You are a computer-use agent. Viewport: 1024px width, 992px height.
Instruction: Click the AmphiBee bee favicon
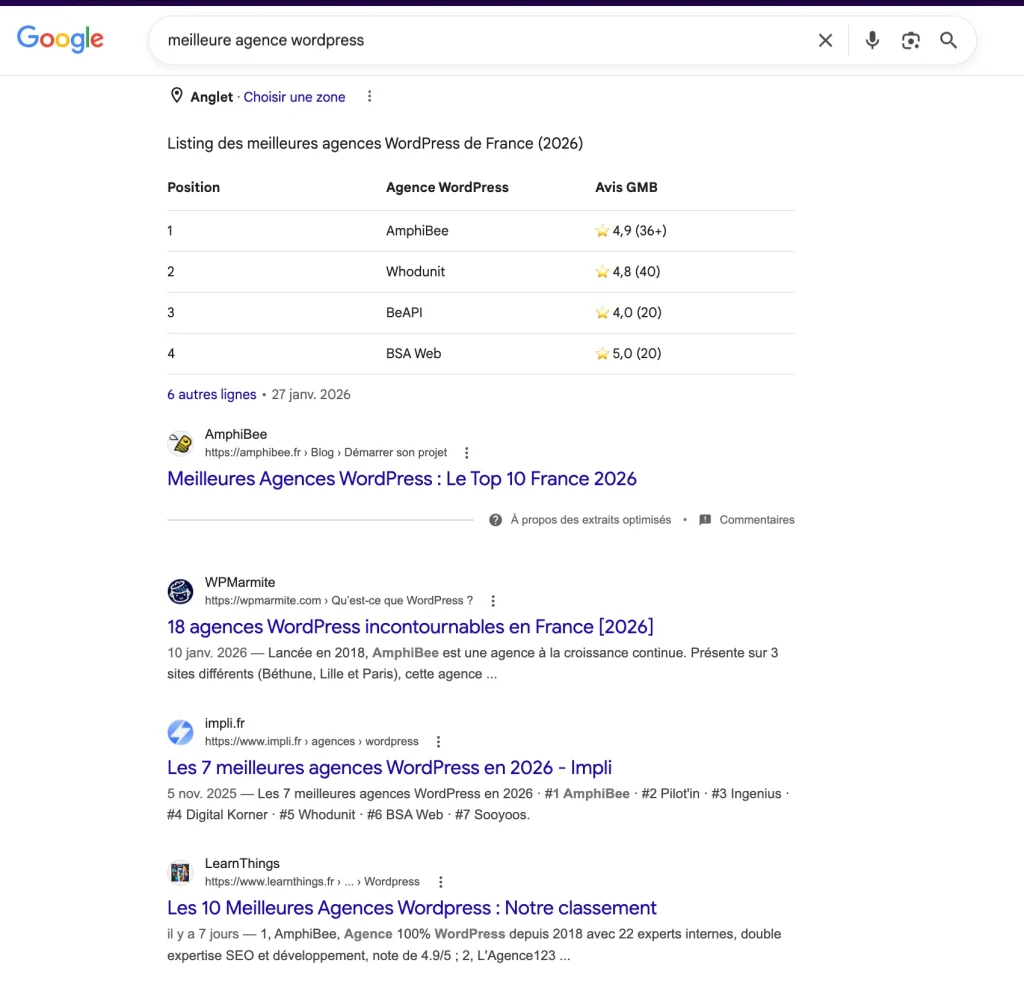pos(180,443)
